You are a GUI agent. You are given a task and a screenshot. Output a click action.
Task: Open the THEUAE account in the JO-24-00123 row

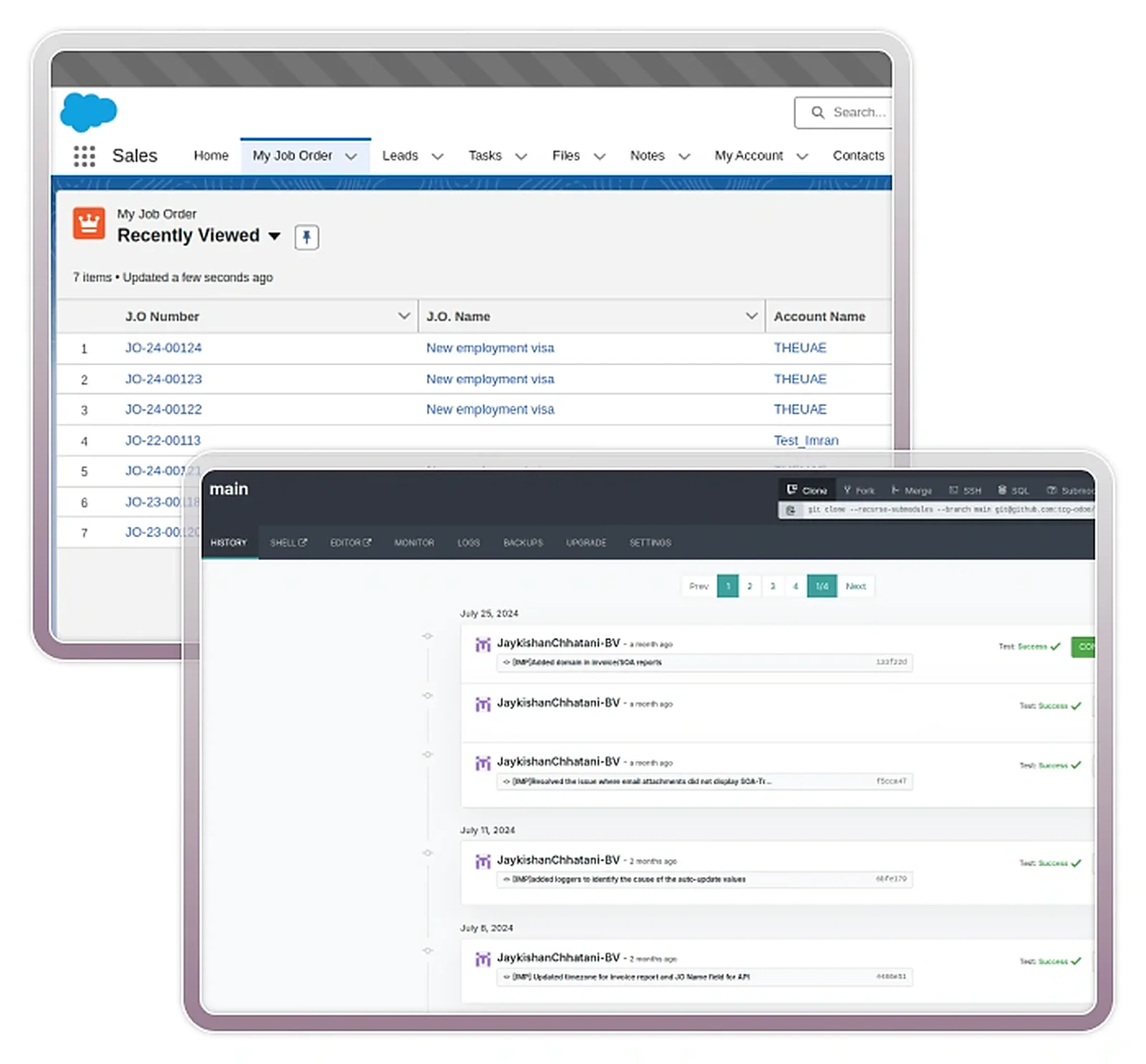click(x=800, y=379)
